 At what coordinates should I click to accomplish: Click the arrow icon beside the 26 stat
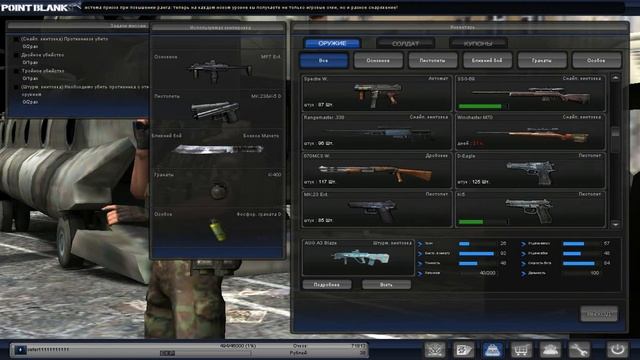420,244
